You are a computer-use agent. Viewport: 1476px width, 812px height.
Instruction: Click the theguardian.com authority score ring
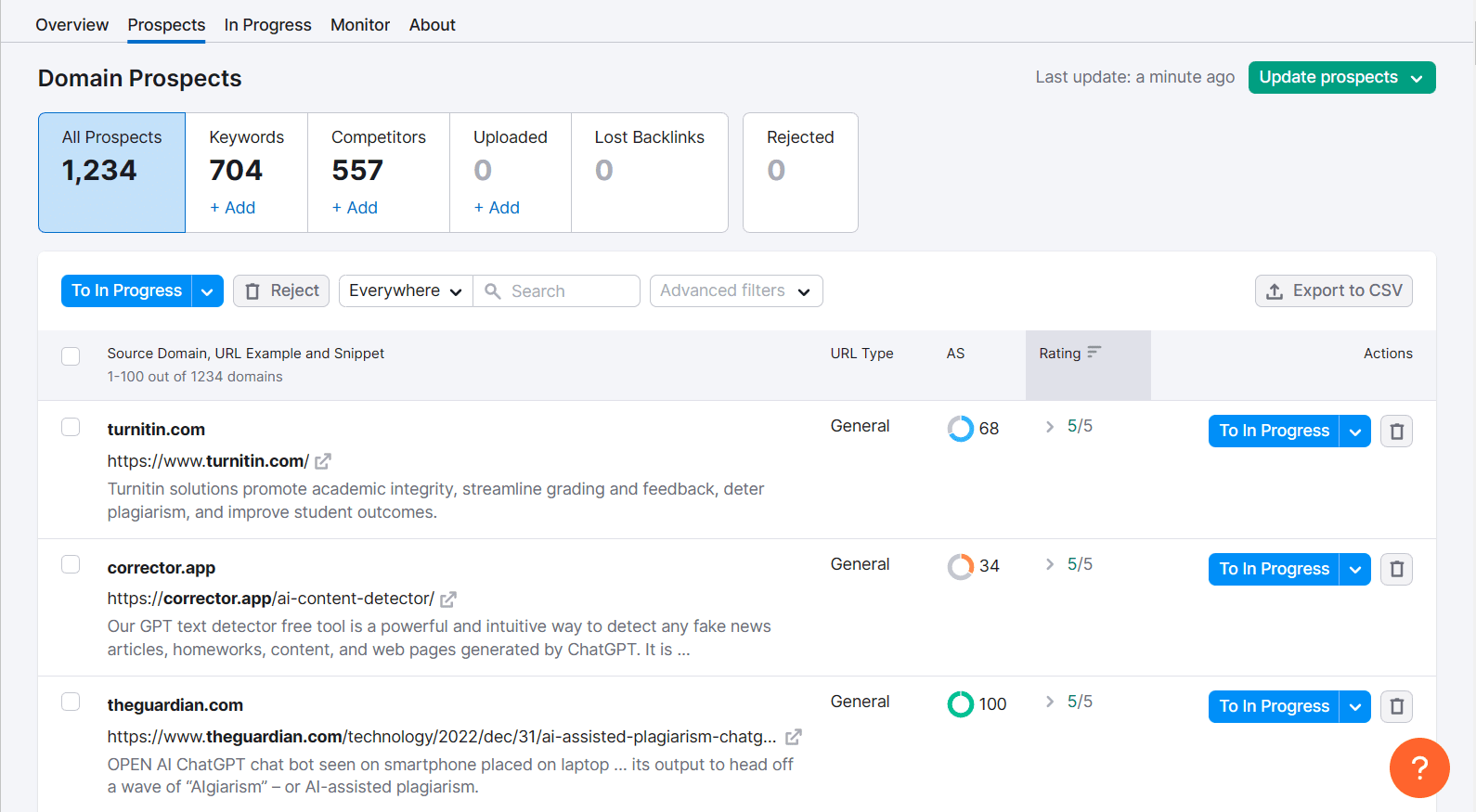point(960,703)
